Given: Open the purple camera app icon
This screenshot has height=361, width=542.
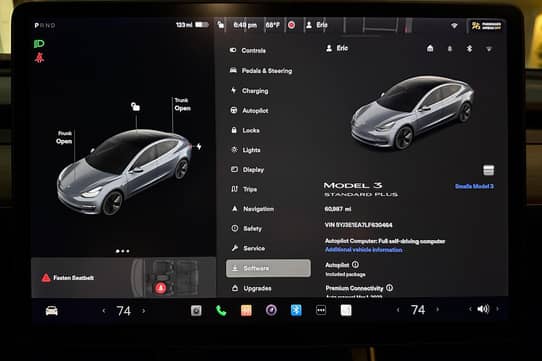Looking at the screenshot, I should pos(271,310).
